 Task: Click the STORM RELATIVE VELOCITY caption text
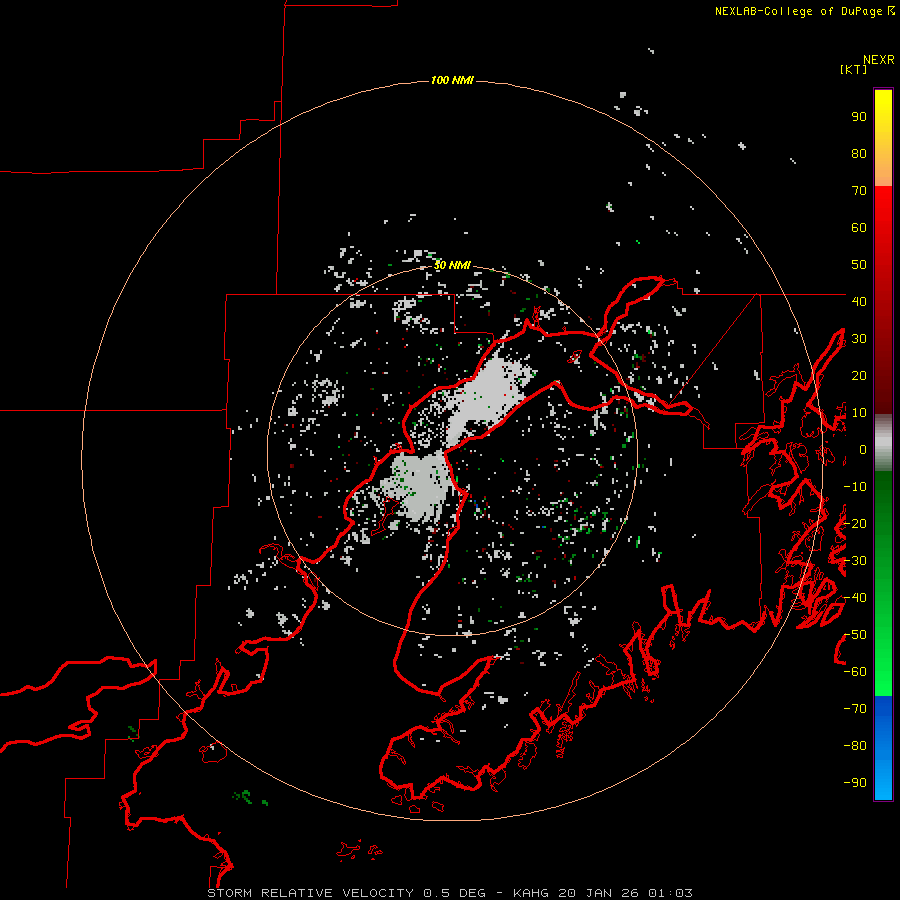tap(310, 893)
